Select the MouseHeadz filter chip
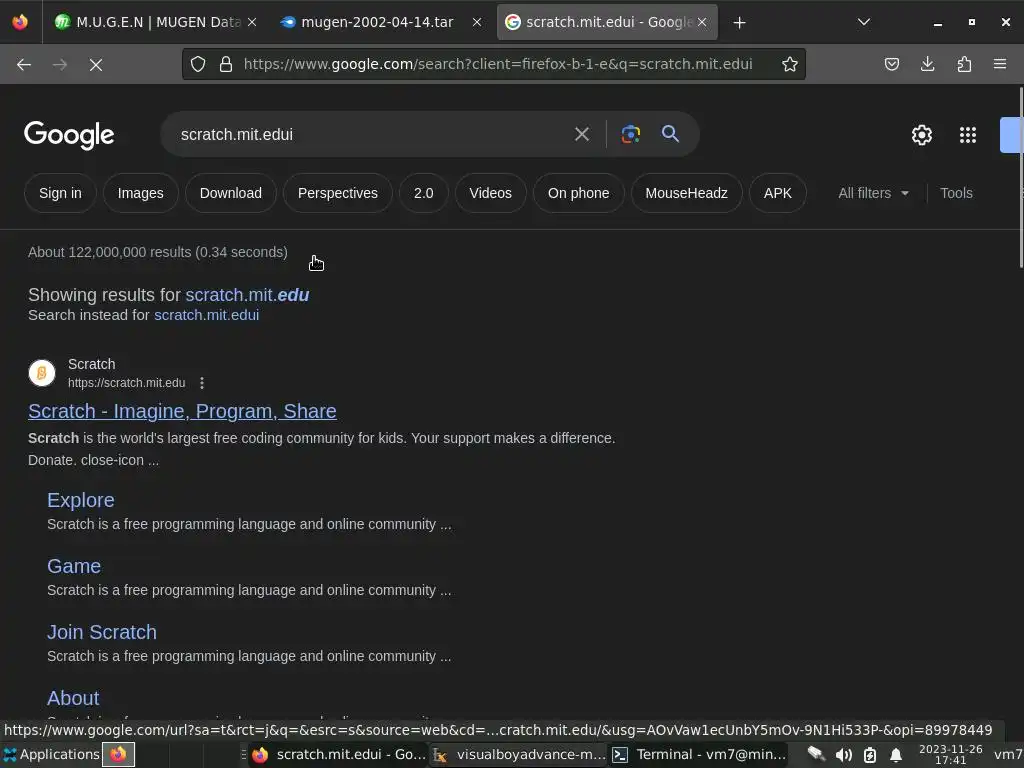1024x768 pixels. point(686,193)
